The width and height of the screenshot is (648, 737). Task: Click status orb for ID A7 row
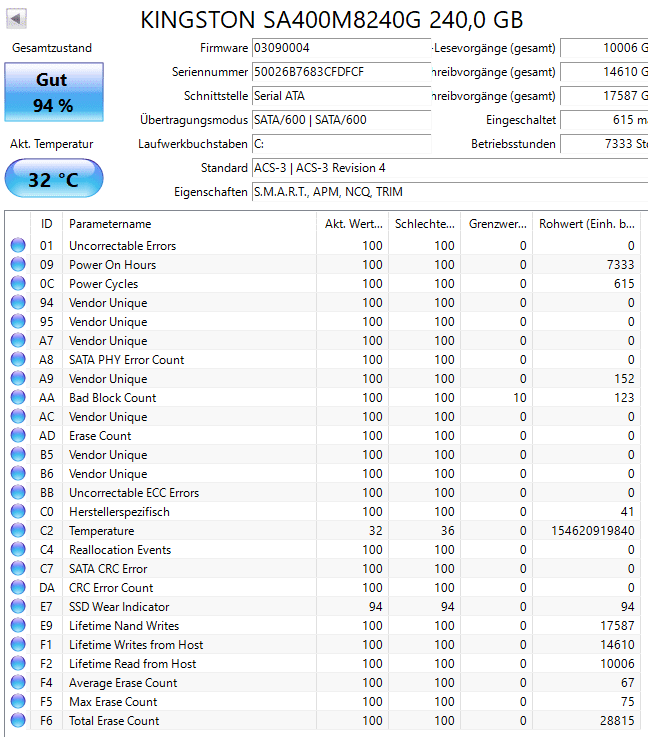click(x=18, y=340)
